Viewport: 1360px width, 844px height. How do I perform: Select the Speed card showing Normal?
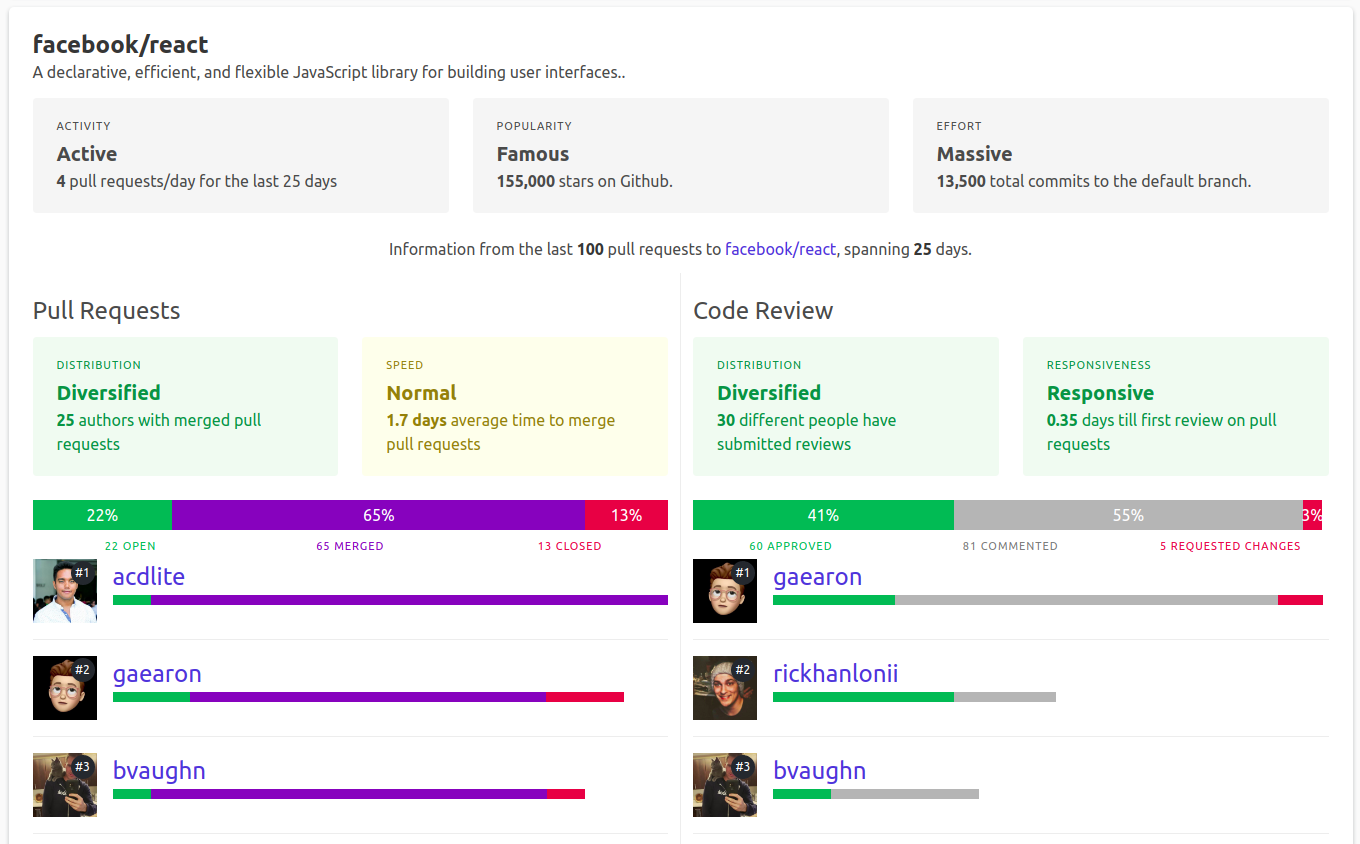(514, 406)
